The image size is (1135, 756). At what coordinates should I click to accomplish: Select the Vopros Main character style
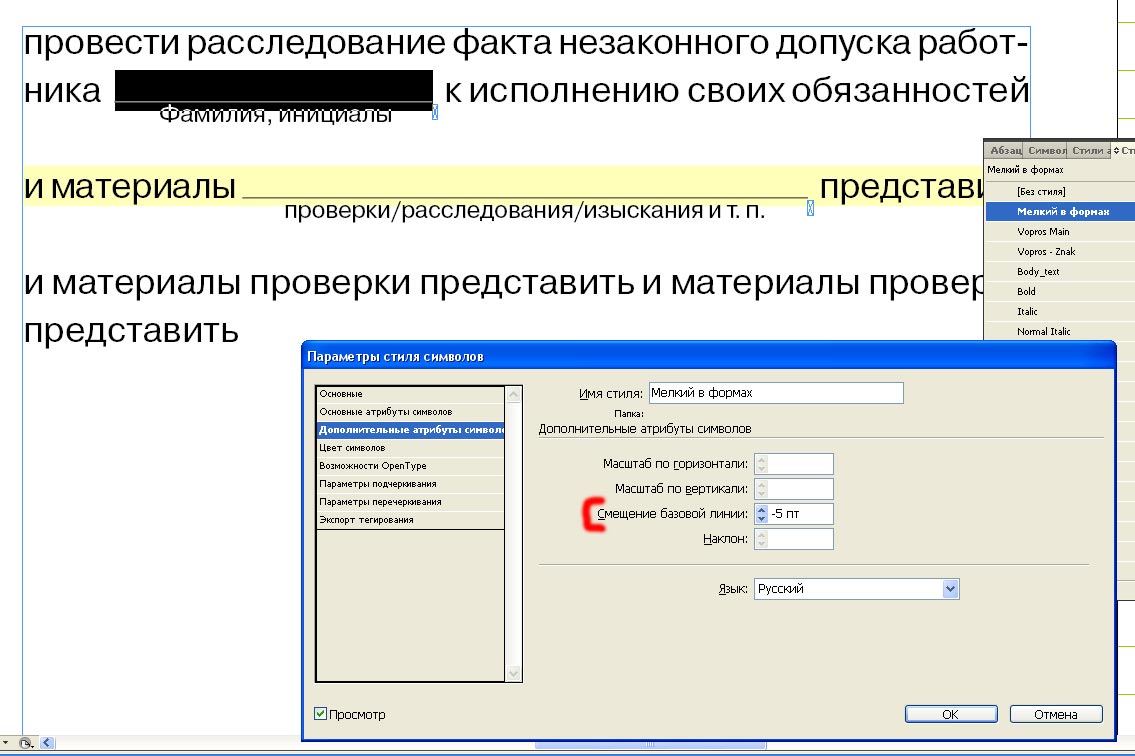[x=1060, y=232]
